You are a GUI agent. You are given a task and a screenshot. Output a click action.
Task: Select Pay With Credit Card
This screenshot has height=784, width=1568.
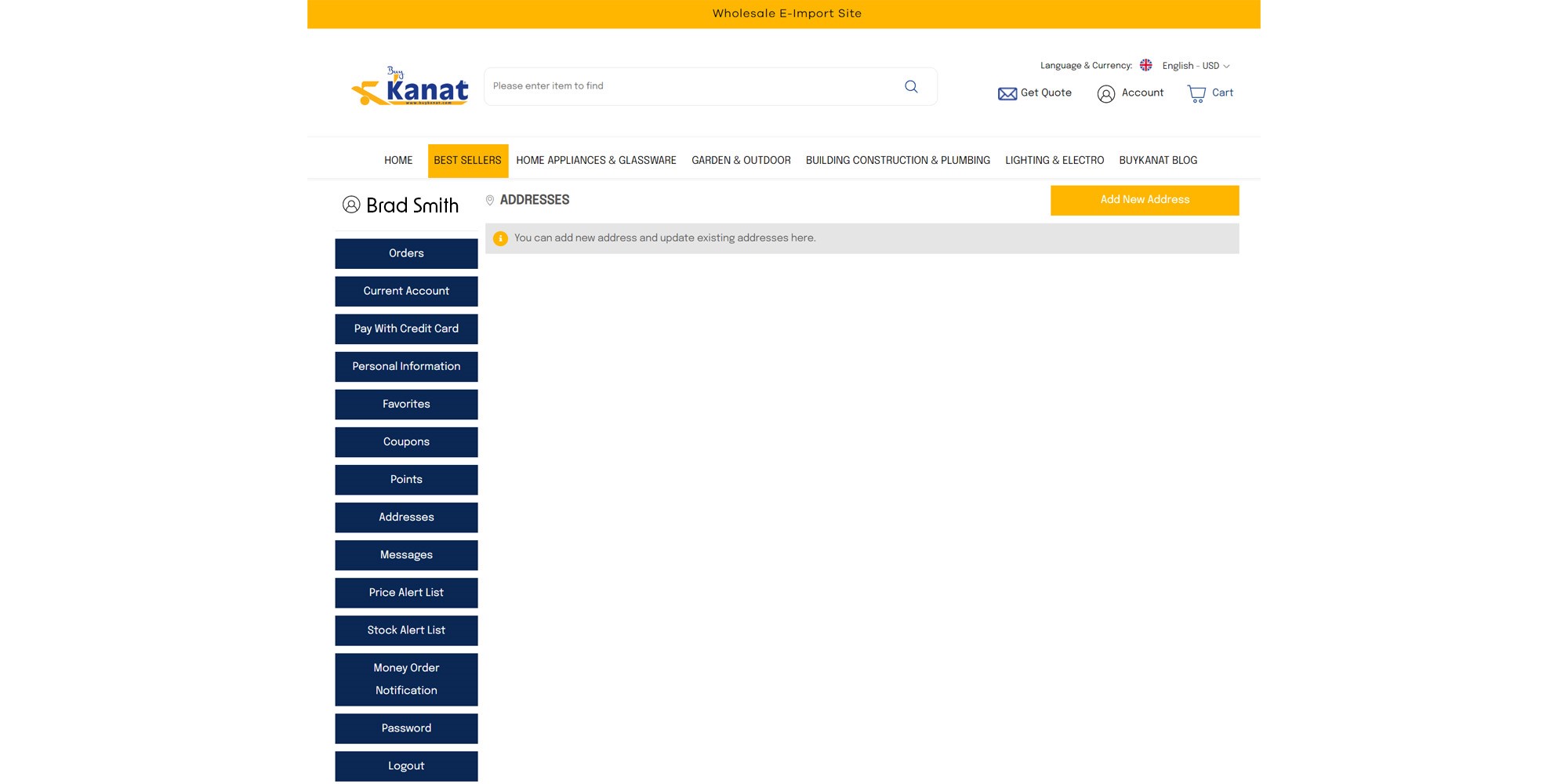click(406, 328)
